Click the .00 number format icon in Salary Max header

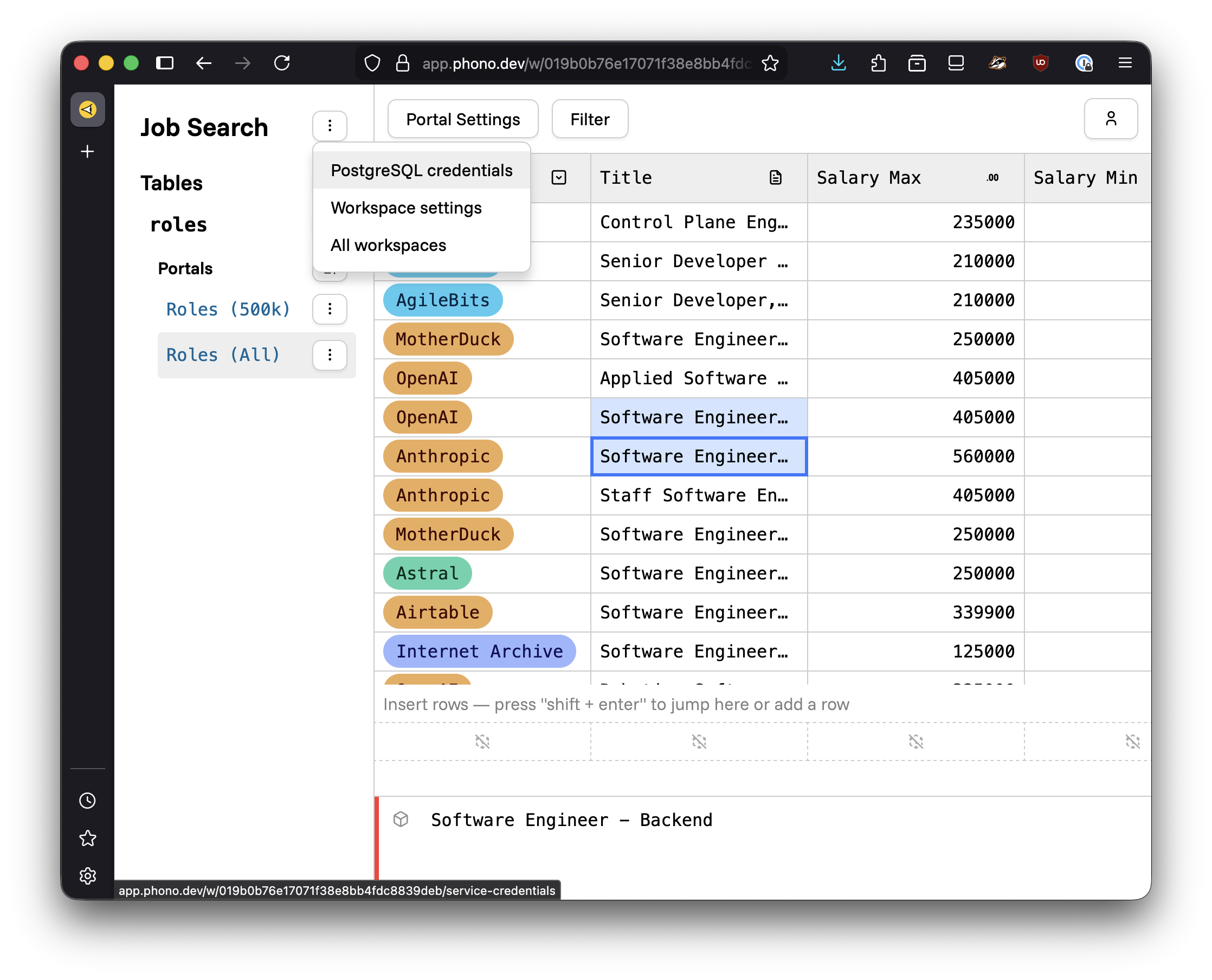tap(992, 177)
